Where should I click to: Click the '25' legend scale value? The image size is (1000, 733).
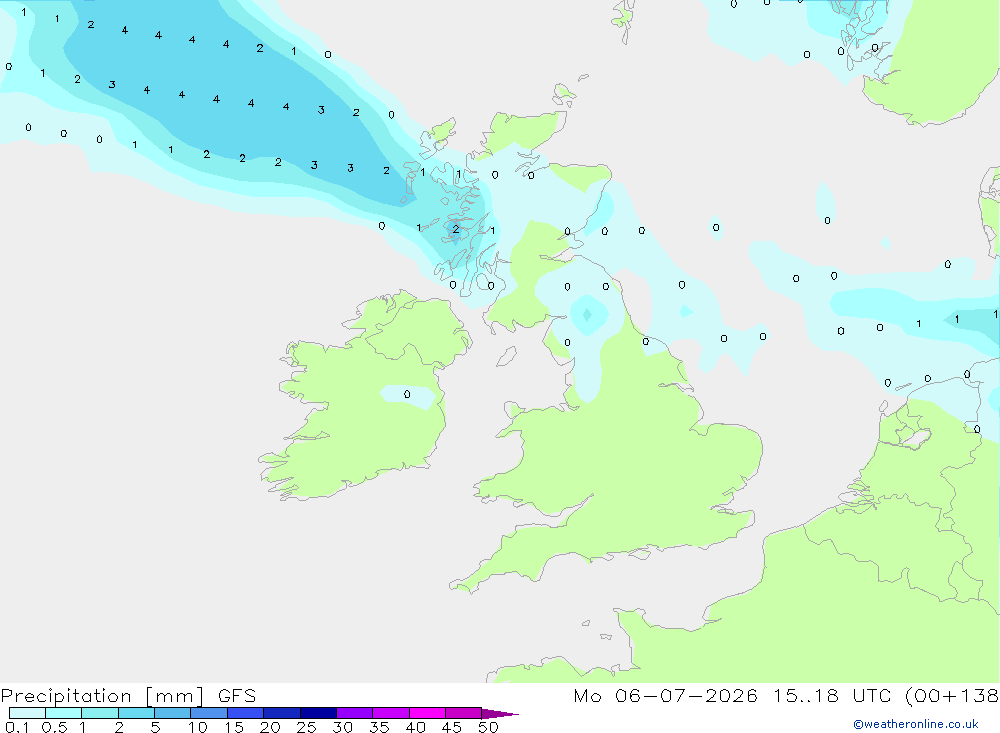pos(306,727)
